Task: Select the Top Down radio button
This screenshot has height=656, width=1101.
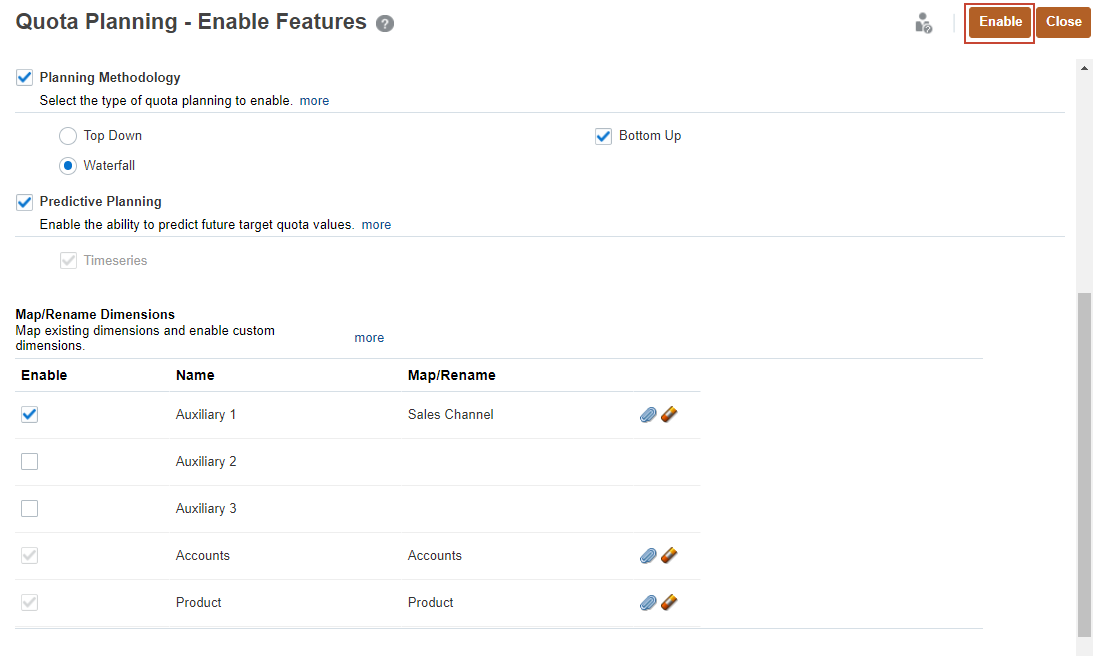Action: [67, 135]
